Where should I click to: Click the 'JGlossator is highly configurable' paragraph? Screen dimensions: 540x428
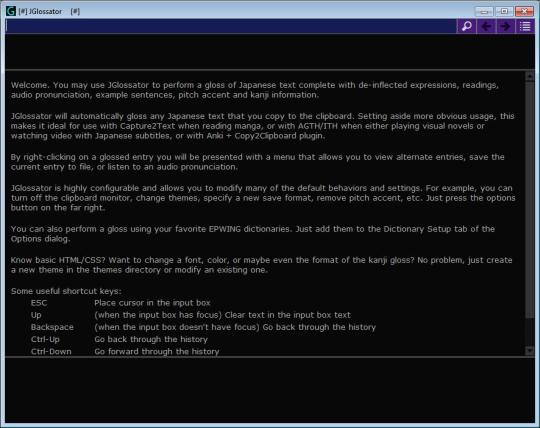coord(263,198)
